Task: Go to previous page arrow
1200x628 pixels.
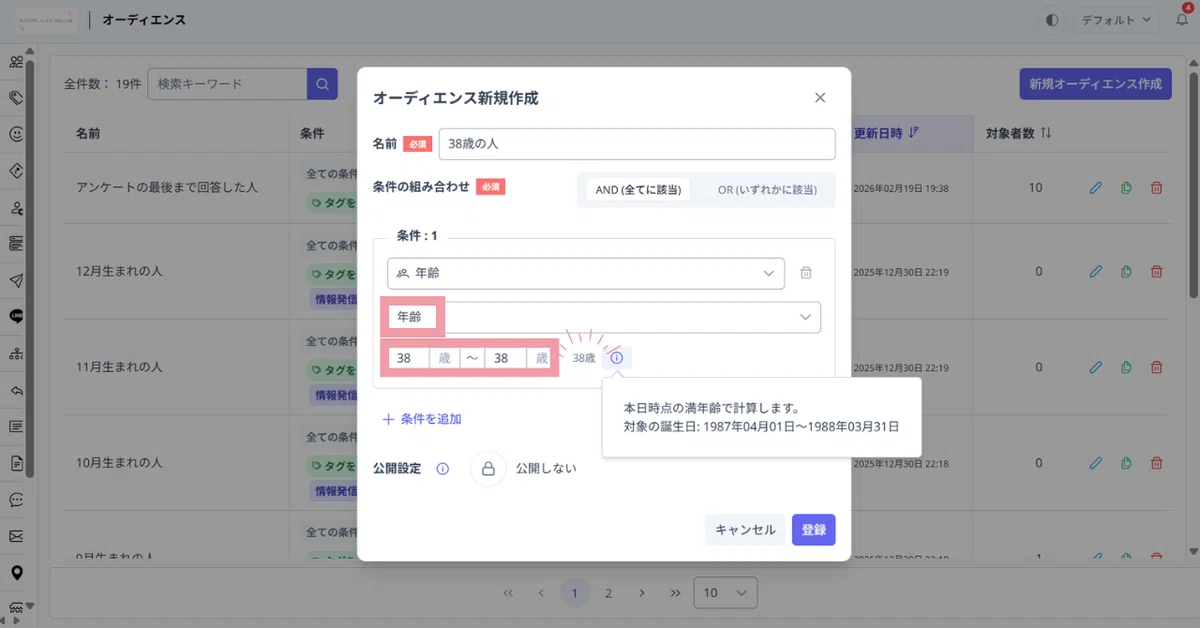Action: click(541, 593)
